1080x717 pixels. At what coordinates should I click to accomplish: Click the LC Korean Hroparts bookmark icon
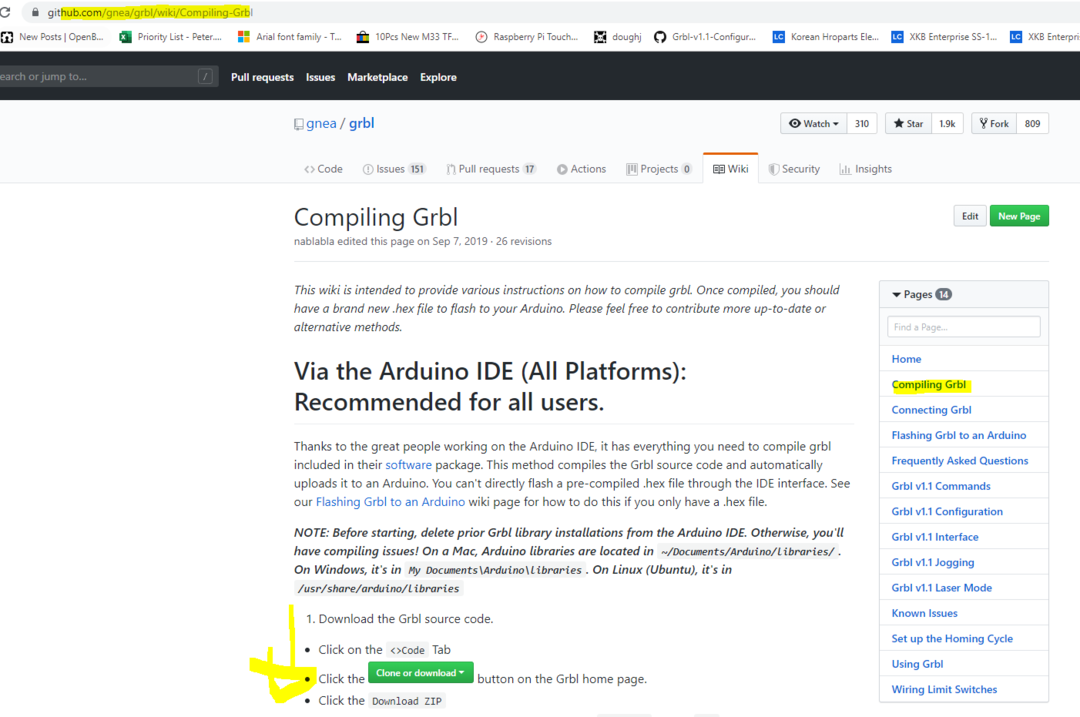pos(778,37)
